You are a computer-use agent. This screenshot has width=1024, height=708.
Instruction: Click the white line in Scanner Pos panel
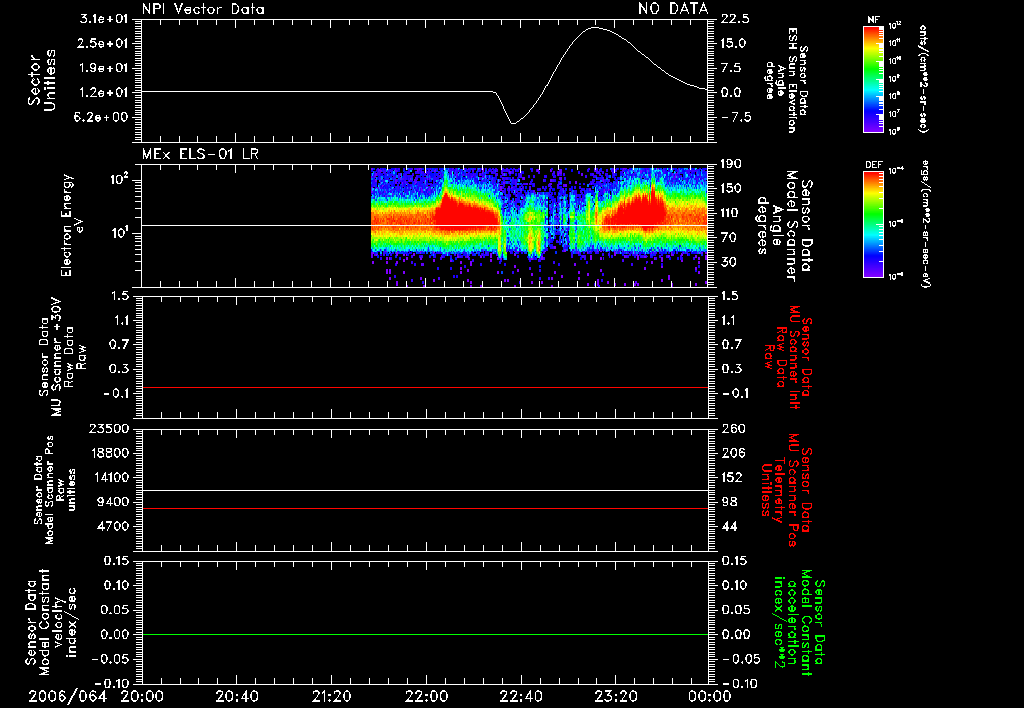pos(425,490)
